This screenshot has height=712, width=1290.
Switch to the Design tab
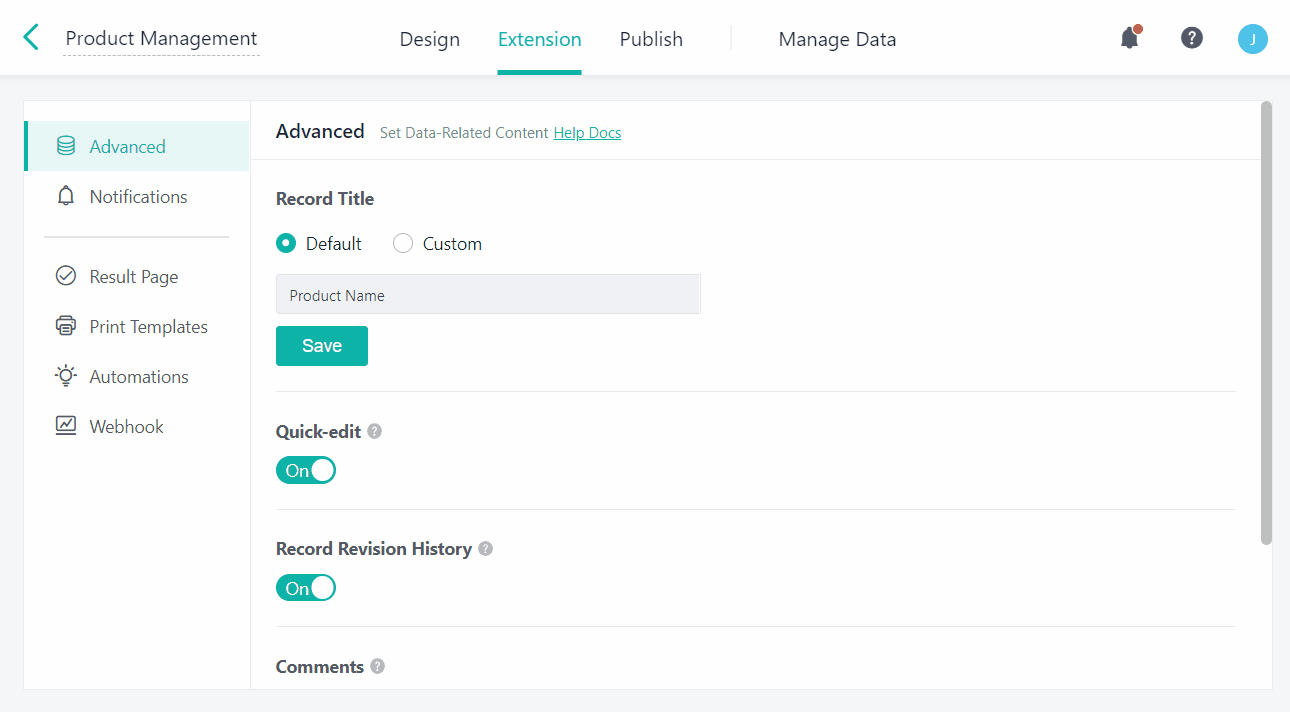[430, 39]
